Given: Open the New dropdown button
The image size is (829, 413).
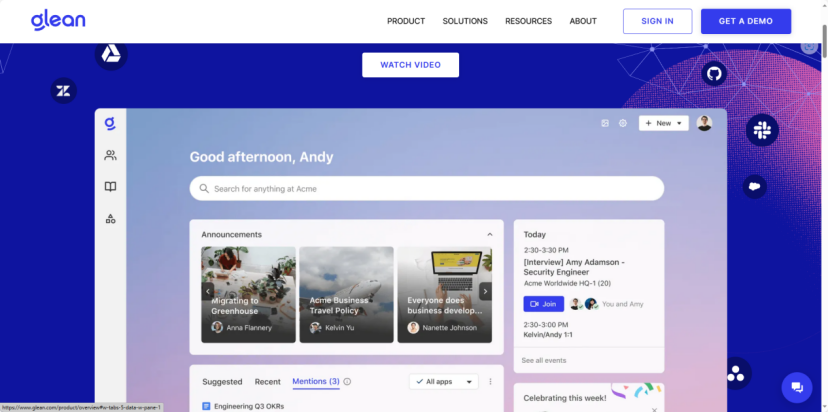Looking at the screenshot, I should (664, 123).
